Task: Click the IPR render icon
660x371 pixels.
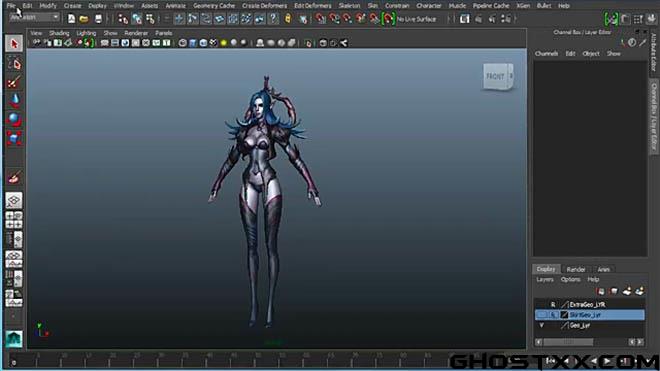Action: coord(492,19)
